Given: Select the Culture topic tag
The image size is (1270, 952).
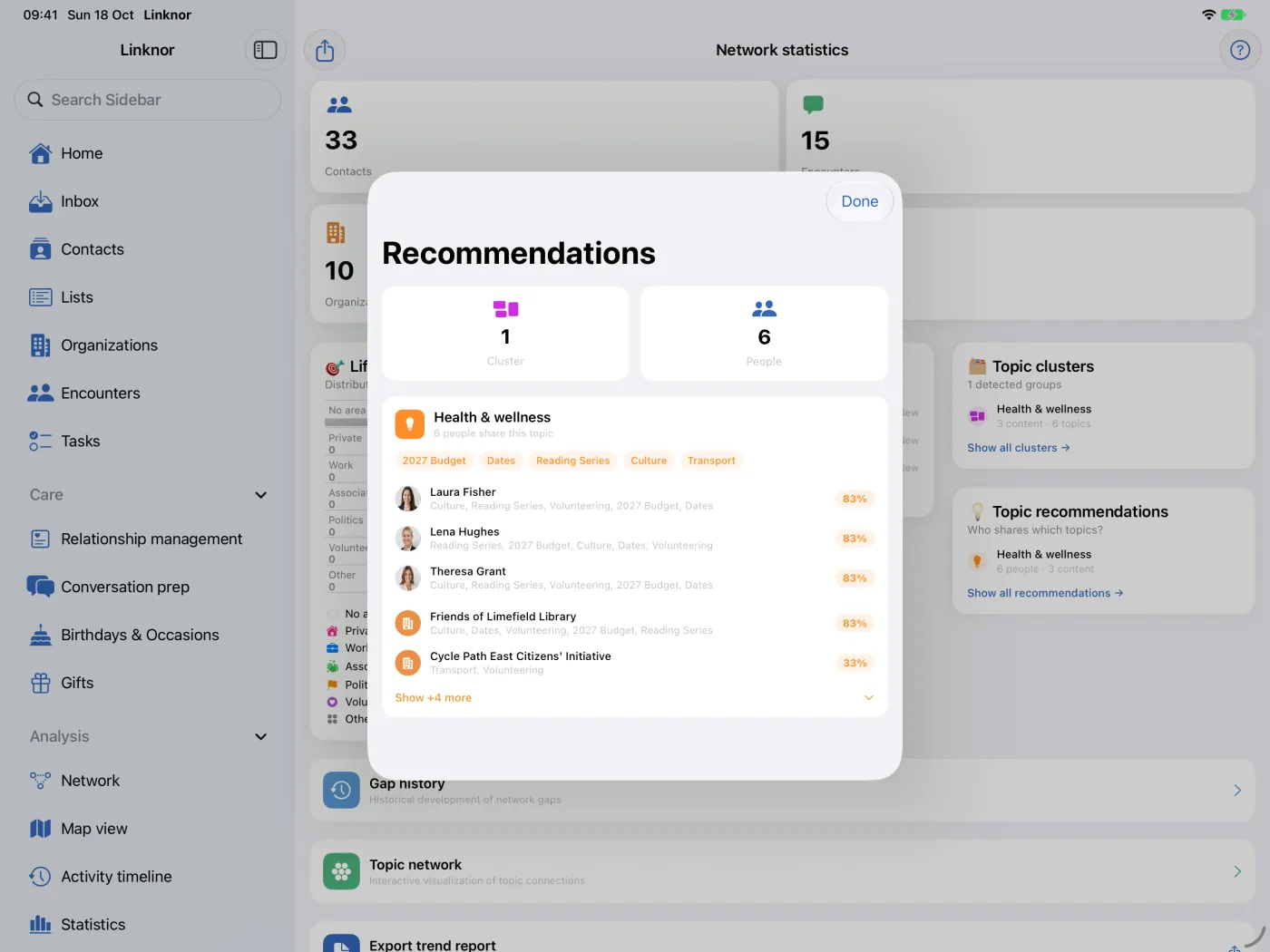Looking at the screenshot, I should [x=649, y=461].
